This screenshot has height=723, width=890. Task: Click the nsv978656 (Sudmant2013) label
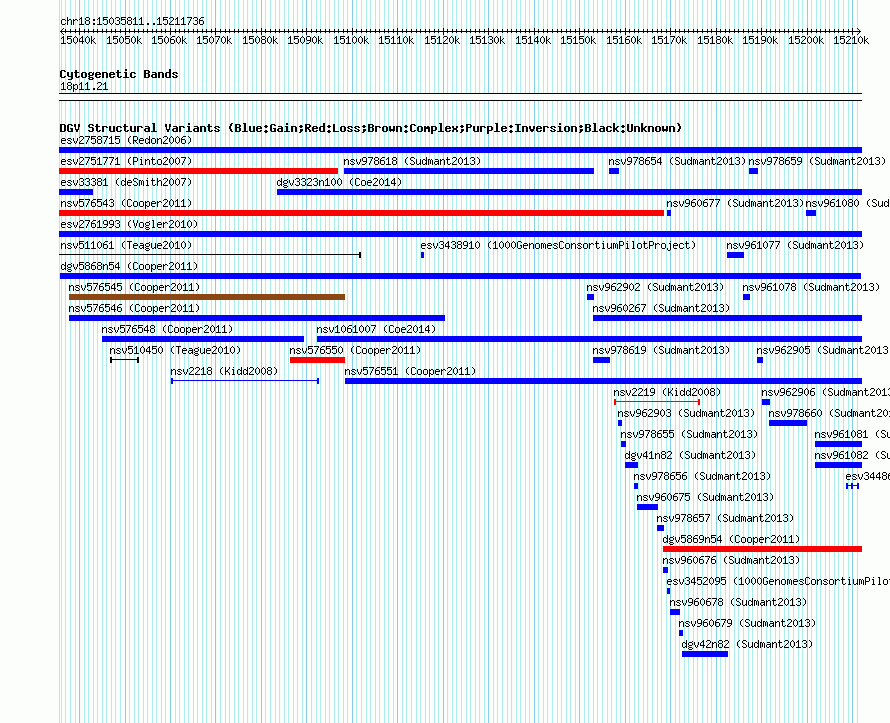coord(702,476)
